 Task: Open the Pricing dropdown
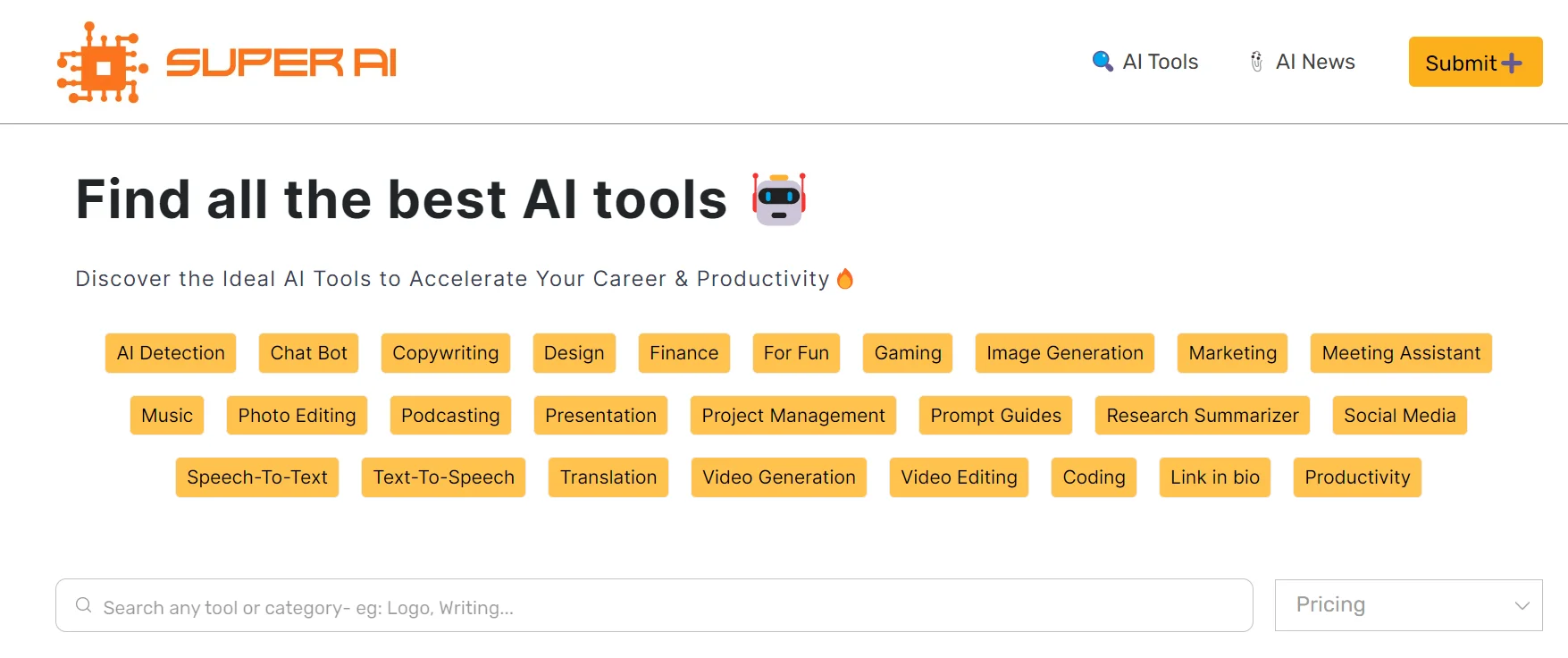(x=1407, y=605)
